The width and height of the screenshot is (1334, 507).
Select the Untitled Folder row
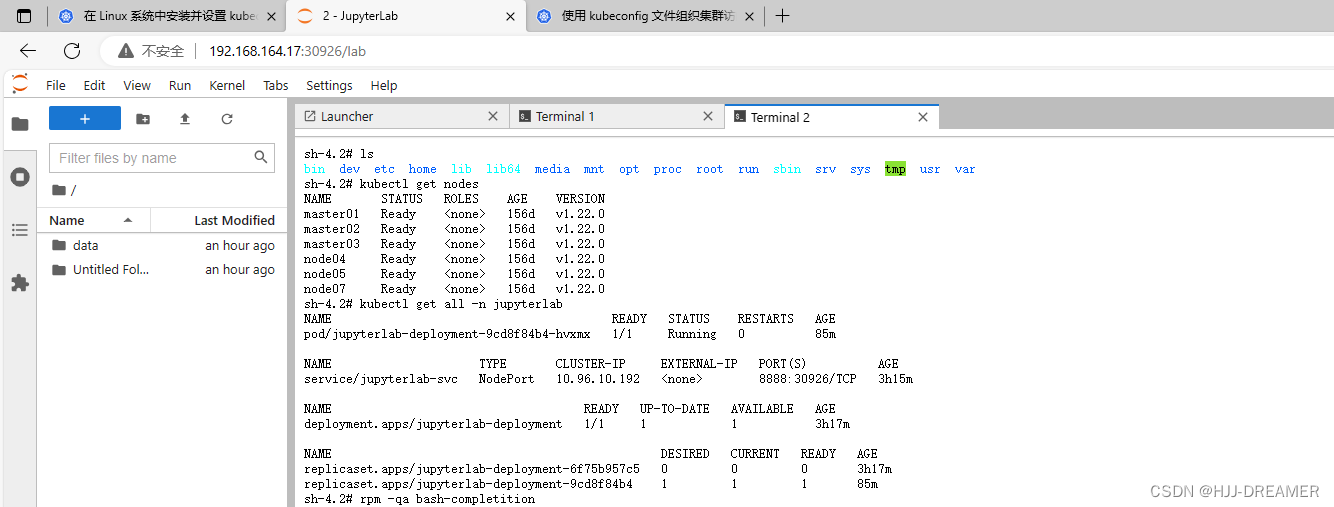click(x=162, y=270)
